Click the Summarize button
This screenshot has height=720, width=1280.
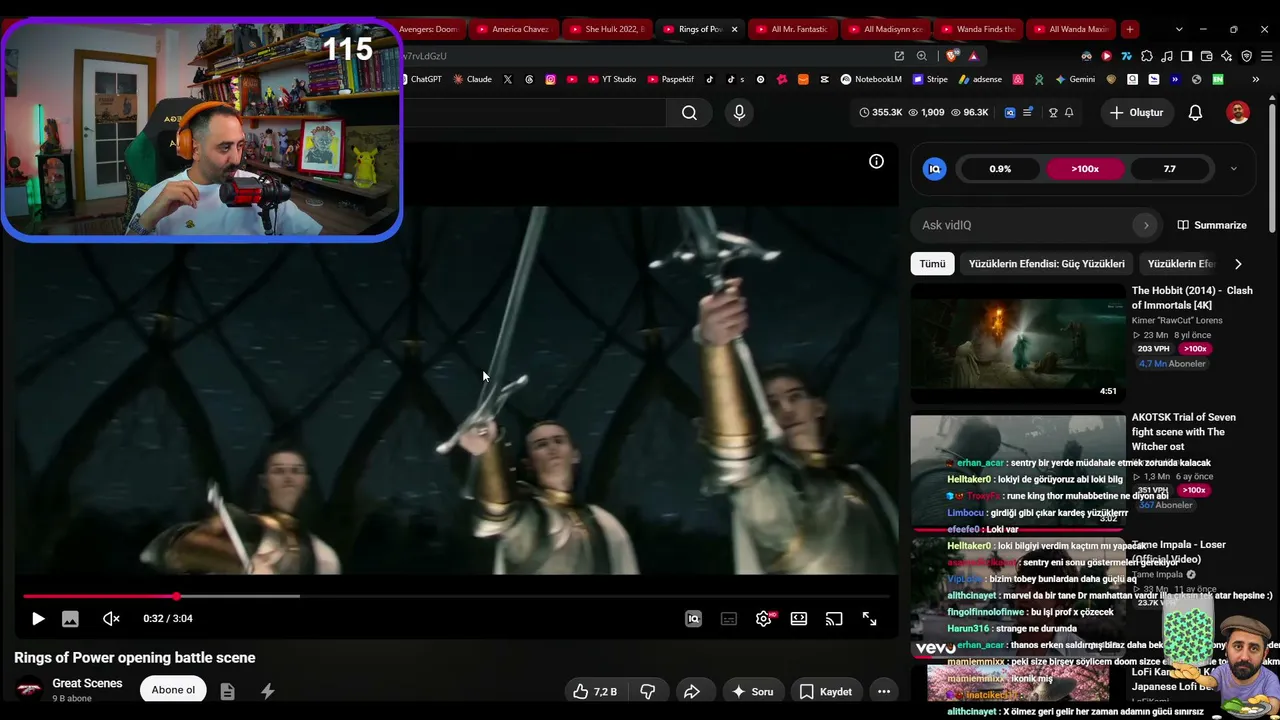(1212, 225)
